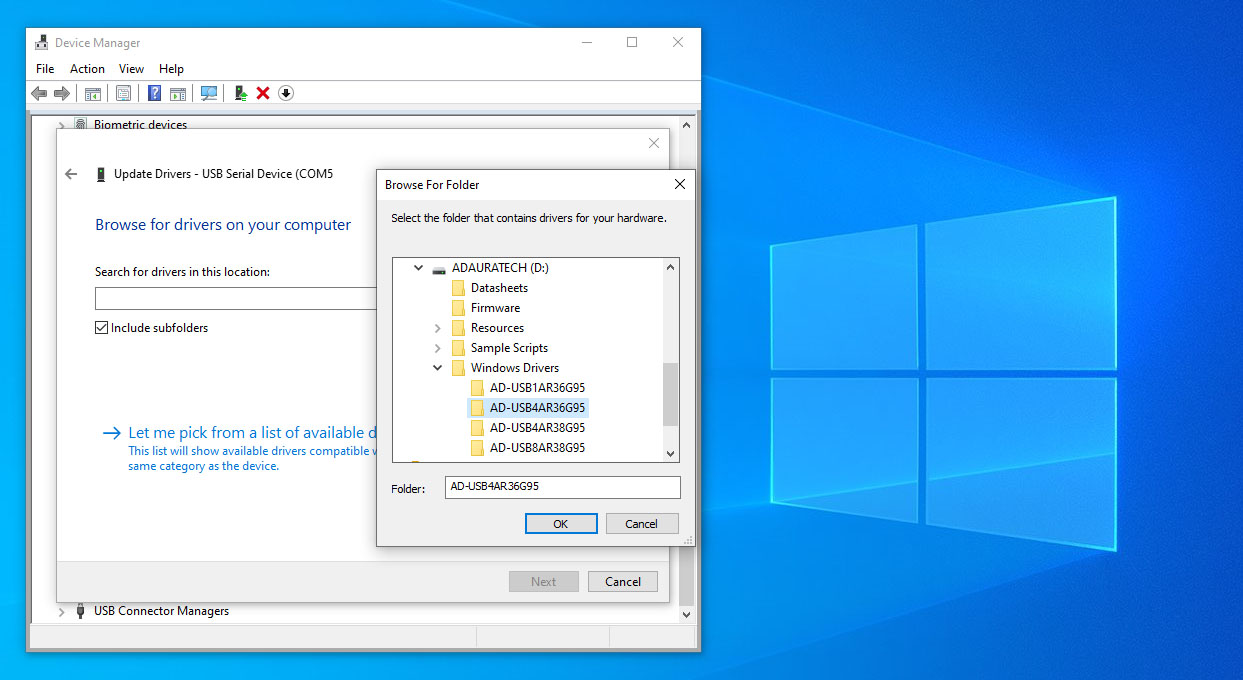Click the red X Uninstall device icon
The width and height of the screenshot is (1243, 680).
(263, 93)
